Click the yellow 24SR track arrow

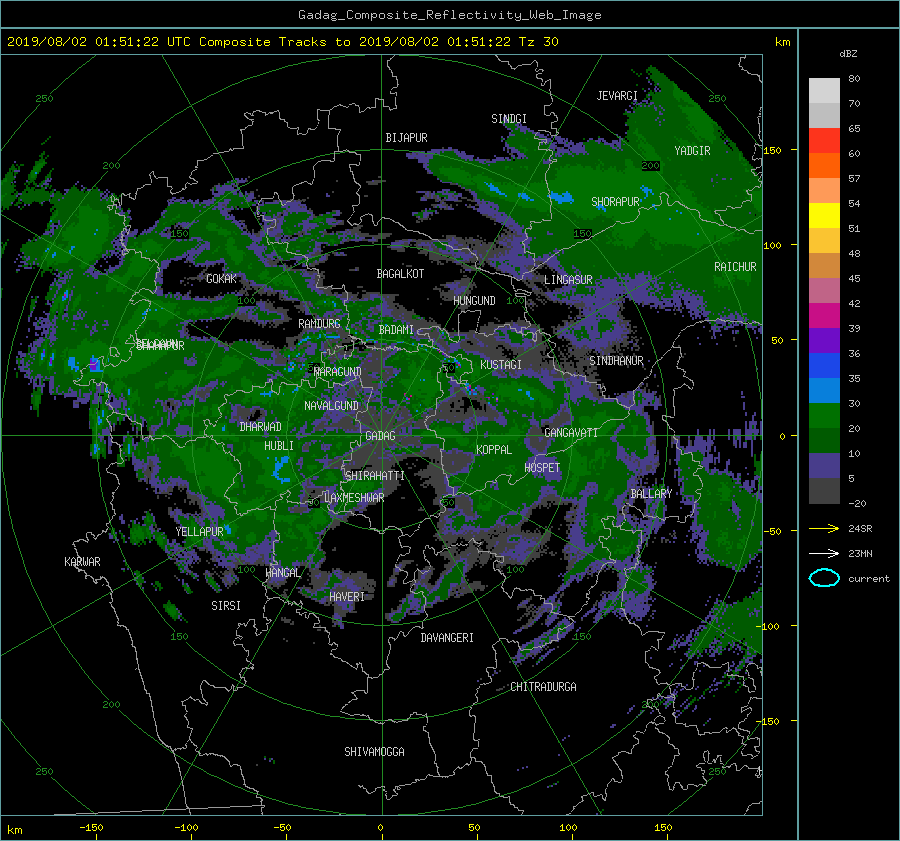pos(824,528)
